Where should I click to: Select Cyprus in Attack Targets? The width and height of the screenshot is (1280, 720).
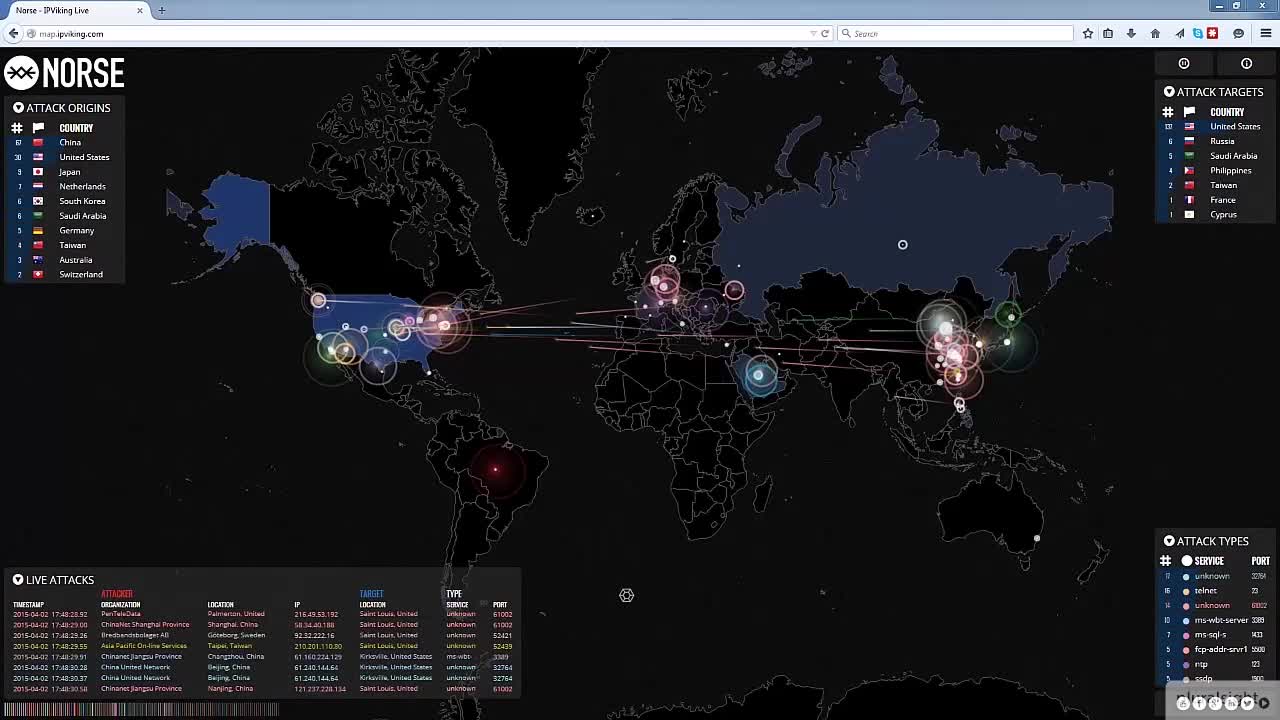pyautogui.click(x=1215, y=215)
